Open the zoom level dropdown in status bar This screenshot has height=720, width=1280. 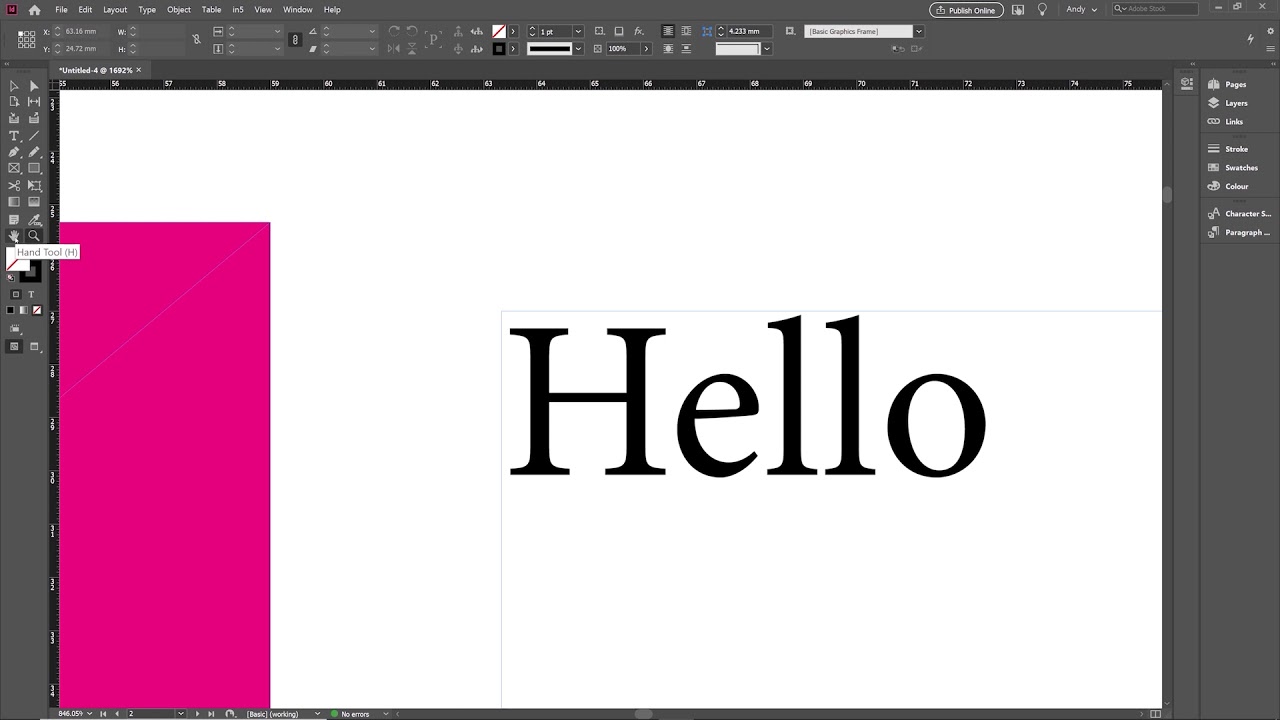pos(90,714)
